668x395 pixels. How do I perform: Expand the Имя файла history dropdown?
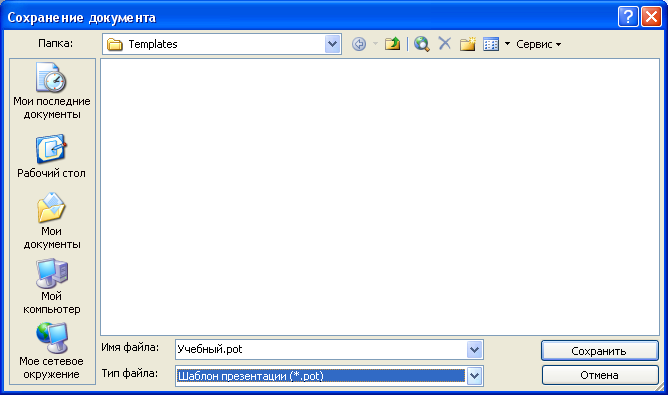tap(474, 350)
